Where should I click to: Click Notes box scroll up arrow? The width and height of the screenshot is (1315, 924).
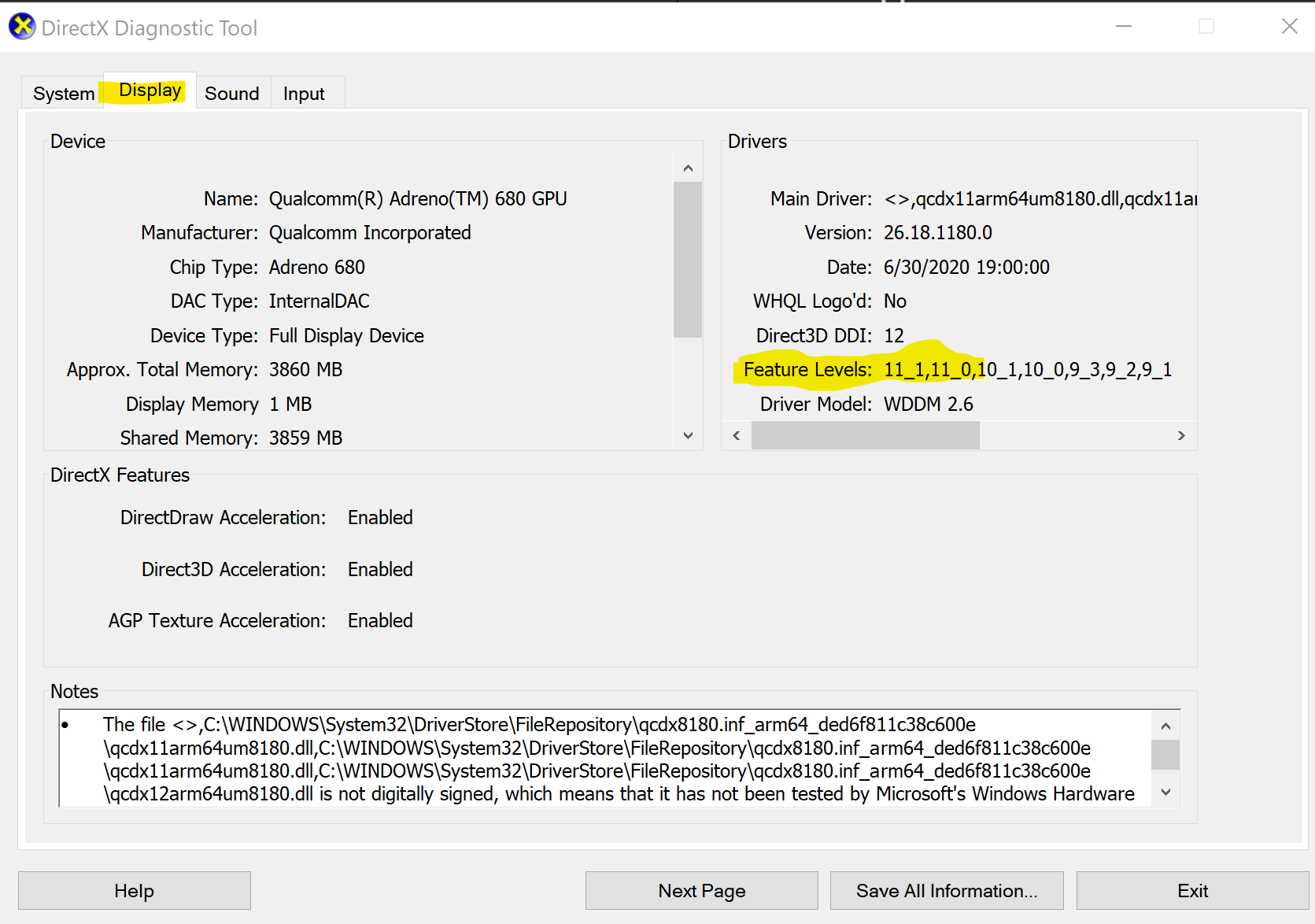pyautogui.click(x=1165, y=726)
